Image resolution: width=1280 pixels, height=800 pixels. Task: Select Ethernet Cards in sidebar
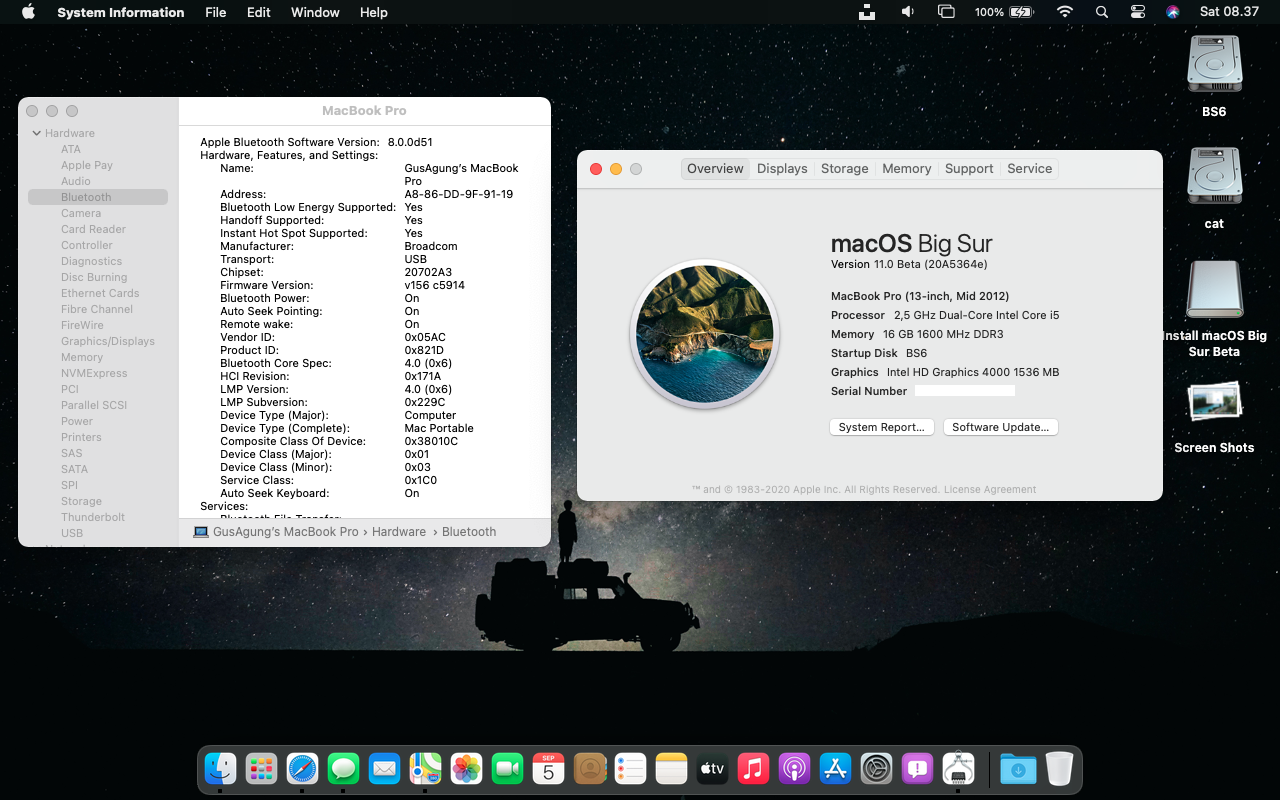(100, 293)
